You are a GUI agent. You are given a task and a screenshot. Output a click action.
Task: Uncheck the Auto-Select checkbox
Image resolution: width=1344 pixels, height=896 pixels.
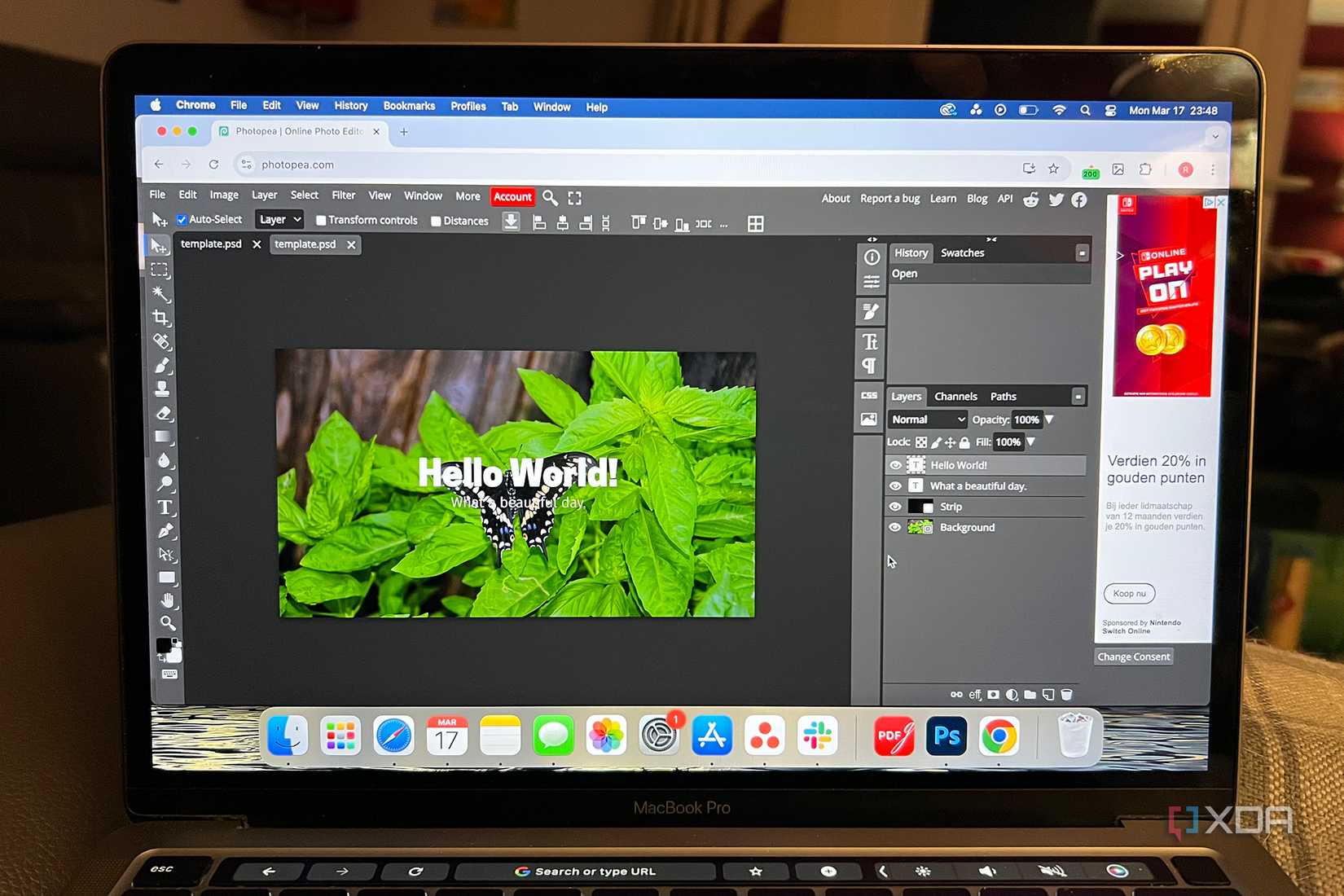pyautogui.click(x=182, y=220)
